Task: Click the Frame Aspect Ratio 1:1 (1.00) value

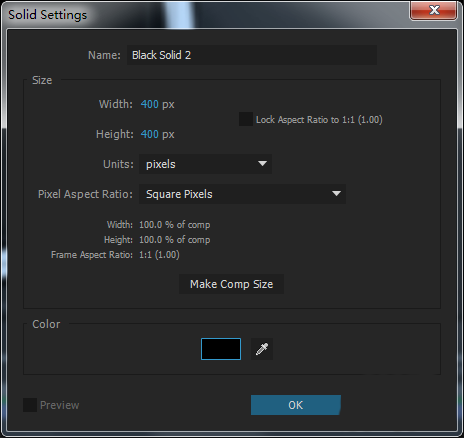Action: click(x=159, y=255)
